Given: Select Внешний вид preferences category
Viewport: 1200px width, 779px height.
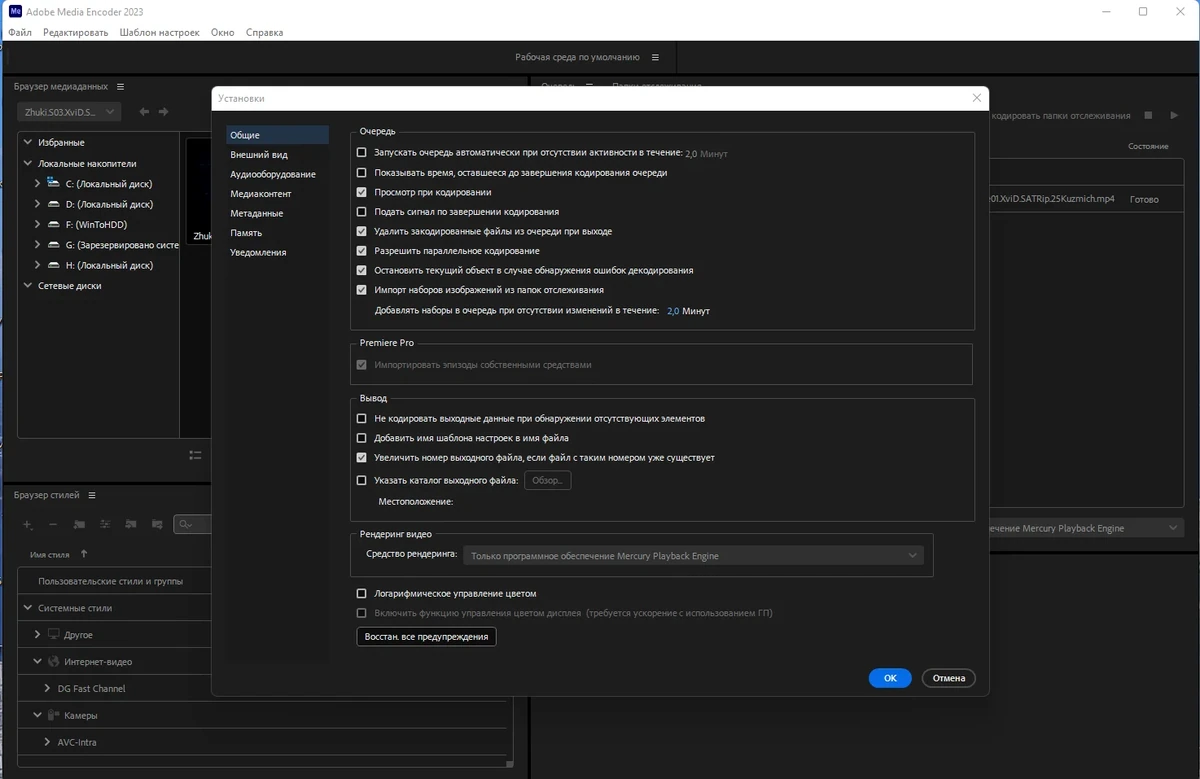Looking at the screenshot, I should tap(277, 155).
